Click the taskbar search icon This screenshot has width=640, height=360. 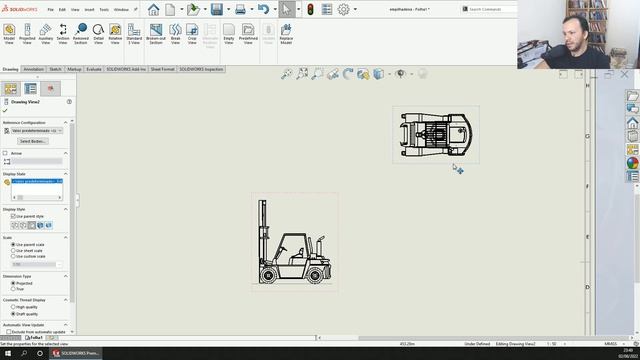[x=24, y=353]
